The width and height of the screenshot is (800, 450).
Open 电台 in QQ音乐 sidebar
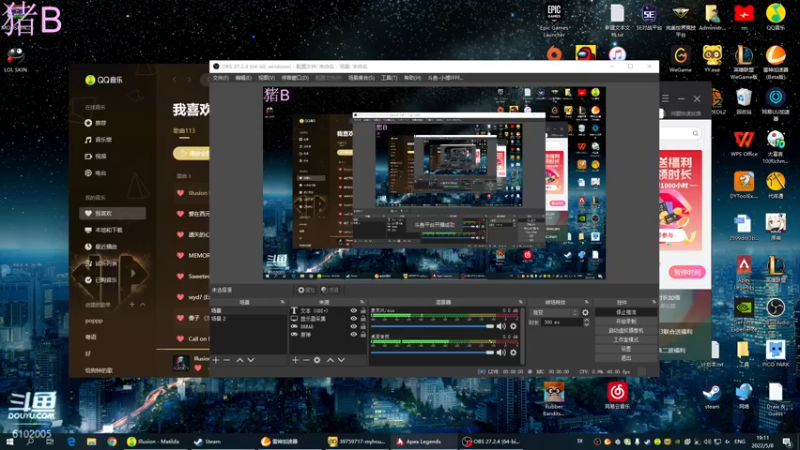[x=95, y=173]
